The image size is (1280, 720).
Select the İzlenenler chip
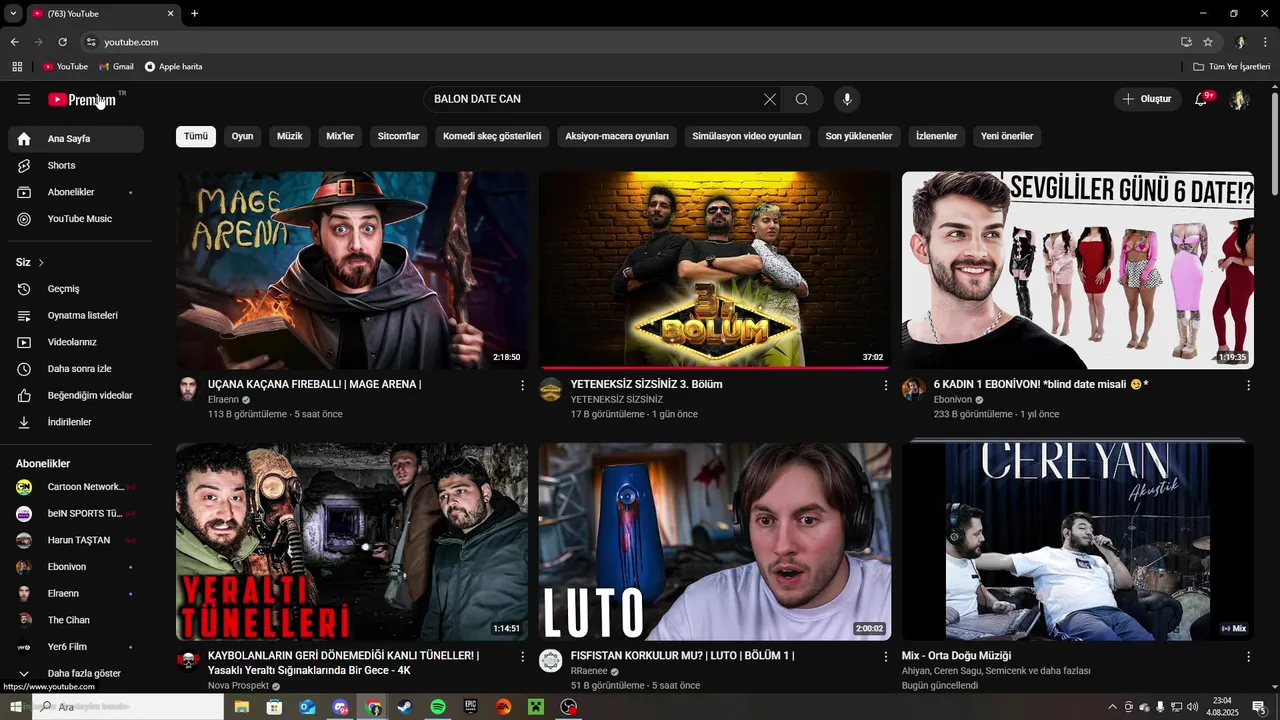[937, 136]
